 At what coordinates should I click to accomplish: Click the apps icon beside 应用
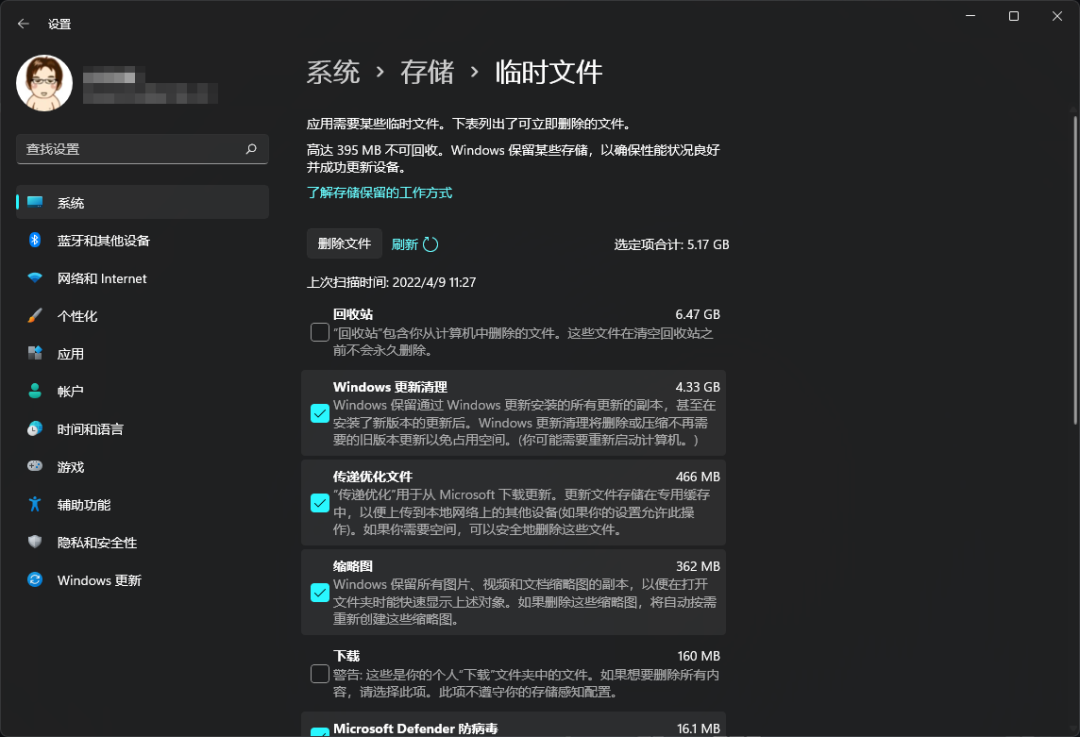[35, 353]
